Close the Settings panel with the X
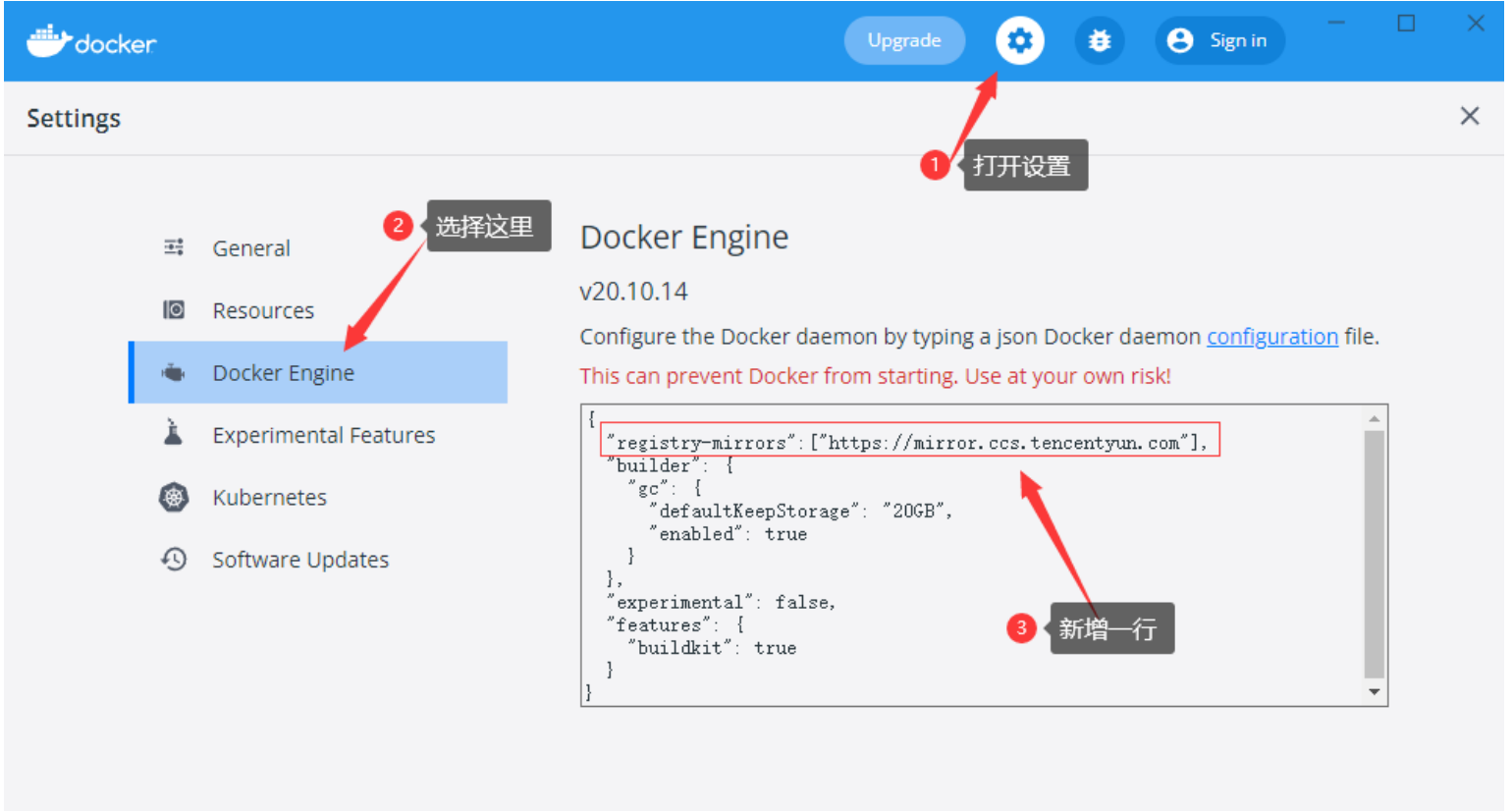This screenshot has height=811, width=1512. pos(1470,116)
